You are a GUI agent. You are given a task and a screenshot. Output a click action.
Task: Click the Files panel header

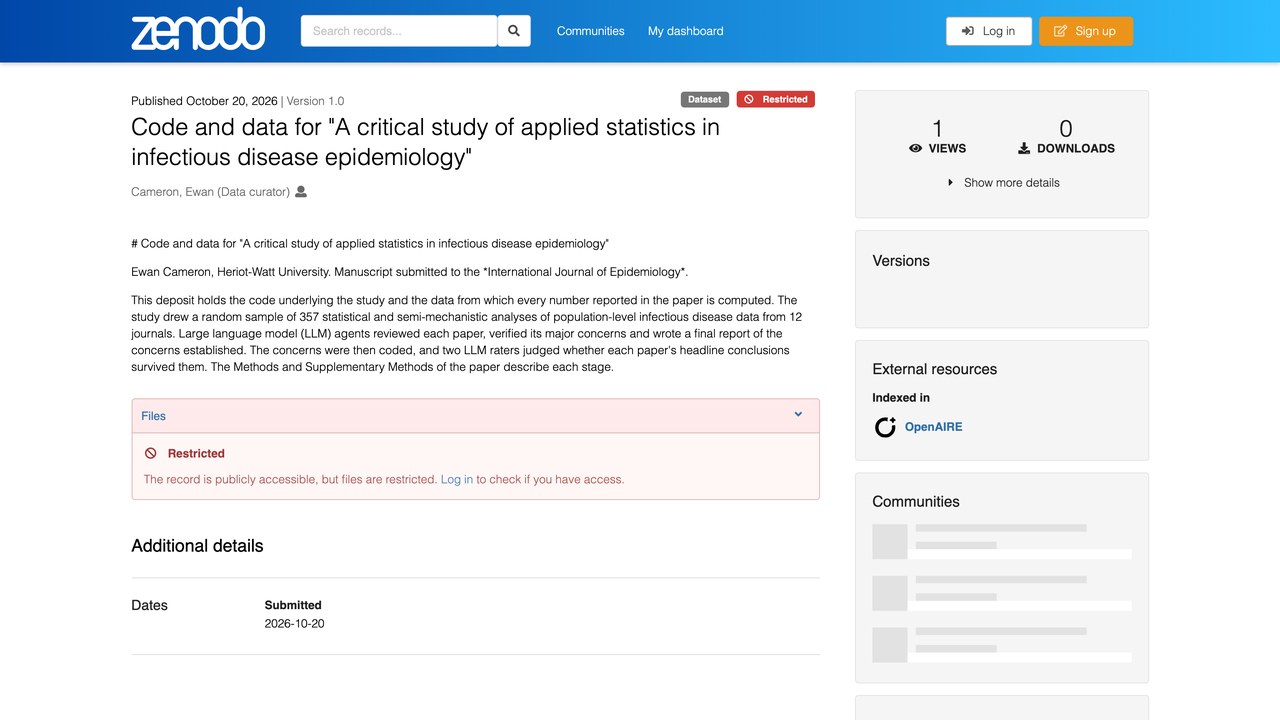point(476,416)
